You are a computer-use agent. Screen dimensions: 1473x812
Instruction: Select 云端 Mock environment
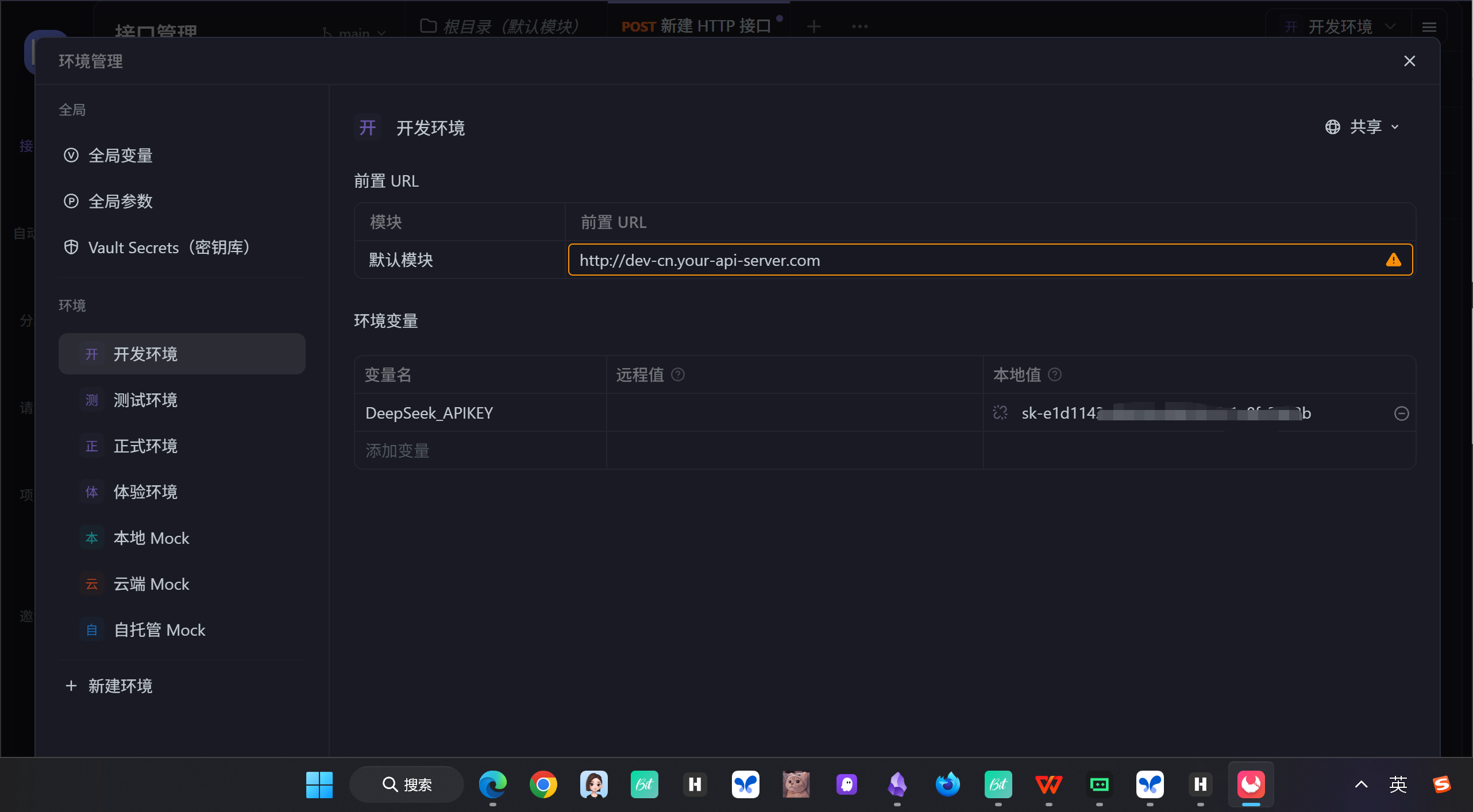(x=151, y=584)
